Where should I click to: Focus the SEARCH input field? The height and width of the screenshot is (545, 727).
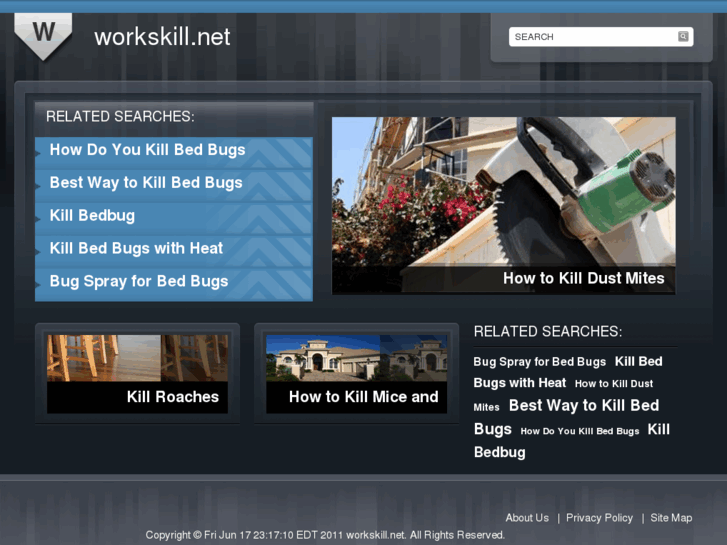point(601,37)
